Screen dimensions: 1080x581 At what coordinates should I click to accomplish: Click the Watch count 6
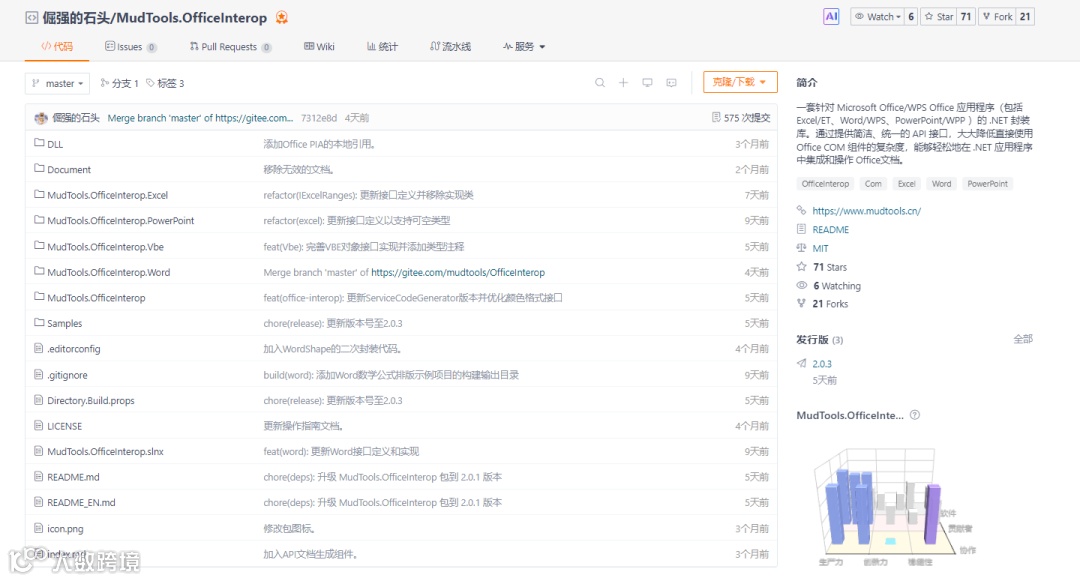click(x=911, y=17)
